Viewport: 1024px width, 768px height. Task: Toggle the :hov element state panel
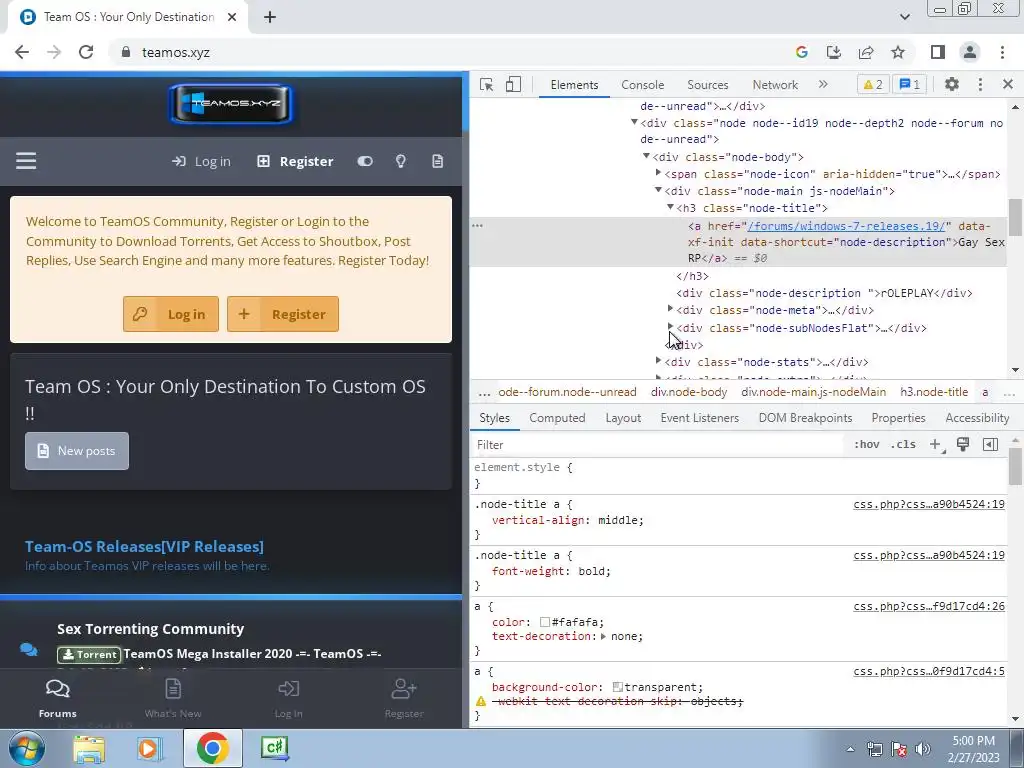click(866, 445)
